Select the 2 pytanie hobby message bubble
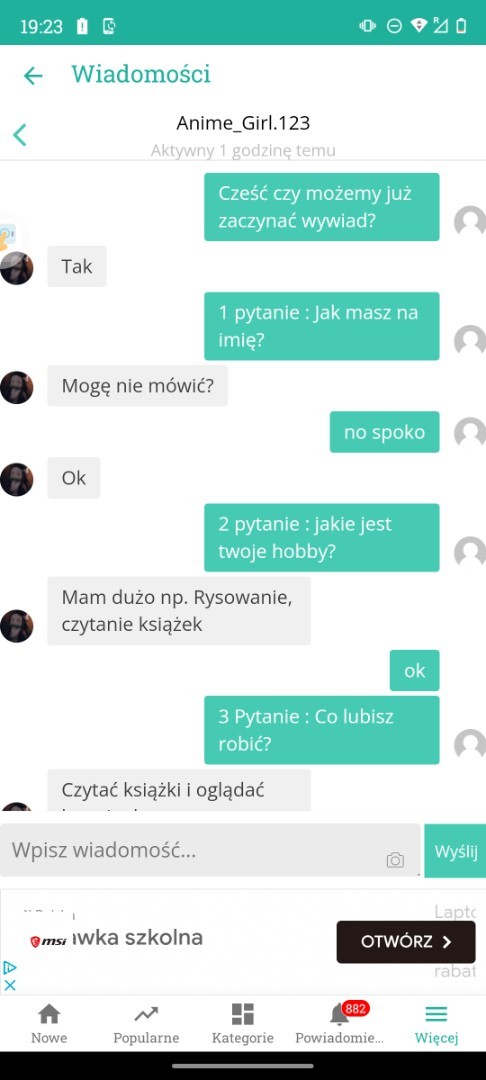The width and height of the screenshot is (486, 1080). click(x=321, y=537)
